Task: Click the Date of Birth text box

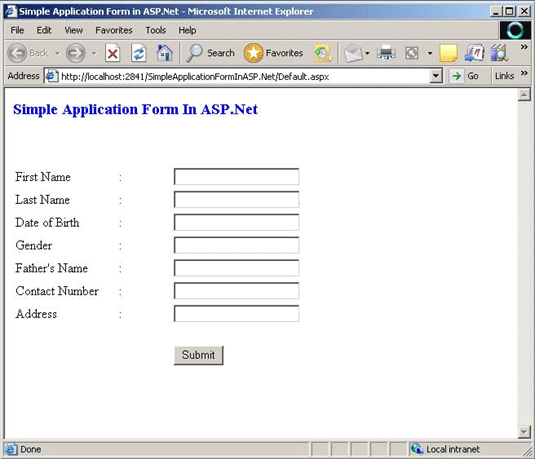Action: pyautogui.click(x=236, y=223)
